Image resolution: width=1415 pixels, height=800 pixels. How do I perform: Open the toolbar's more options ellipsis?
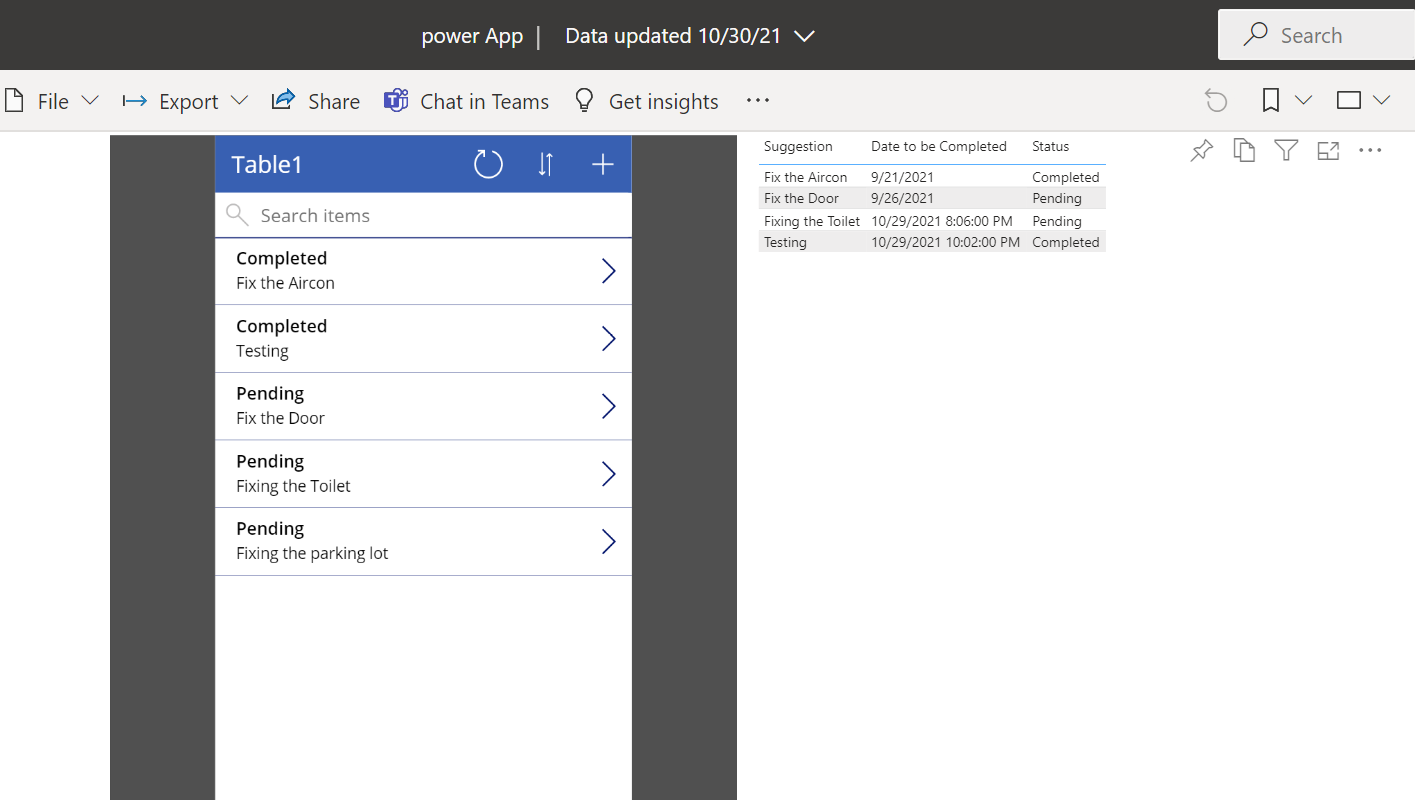pos(758,100)
